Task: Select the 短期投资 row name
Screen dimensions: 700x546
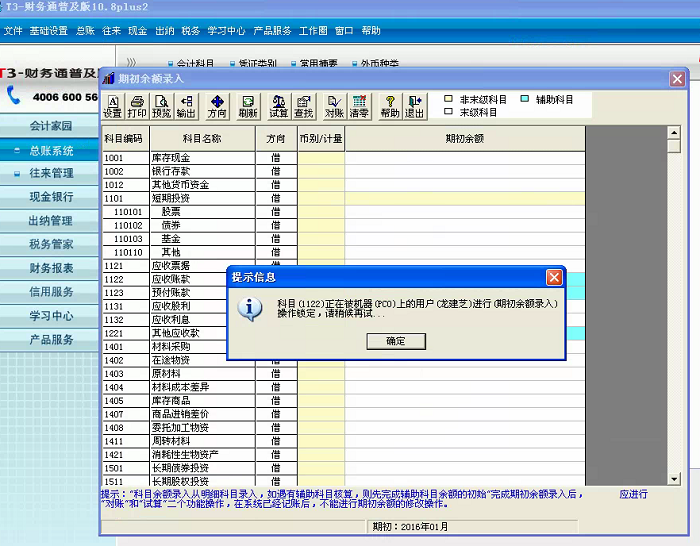Action: [171, 198]
